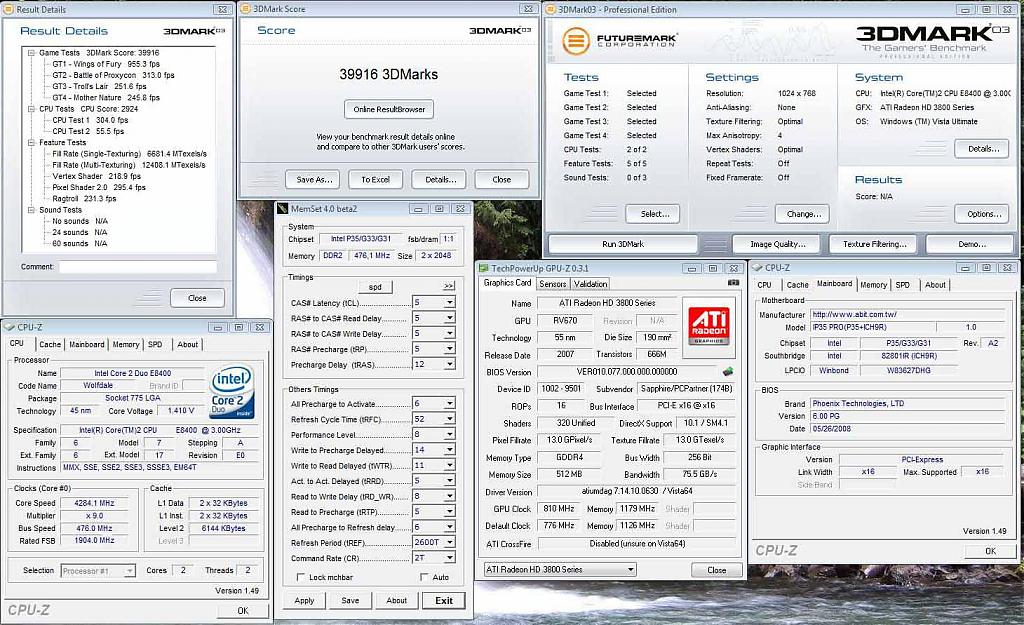Viewport: 1024px width, 625px height.
Task: Click OK in the CPU-Z mainboard window
Action: coord(991,551)
